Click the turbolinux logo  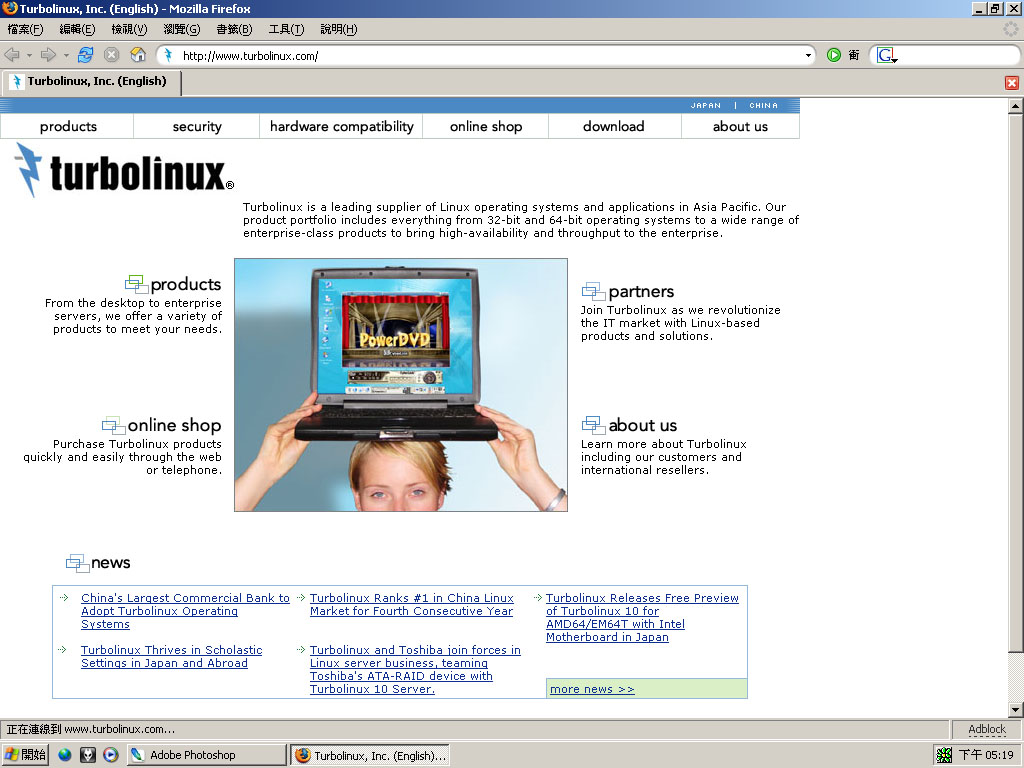[124, 171]
